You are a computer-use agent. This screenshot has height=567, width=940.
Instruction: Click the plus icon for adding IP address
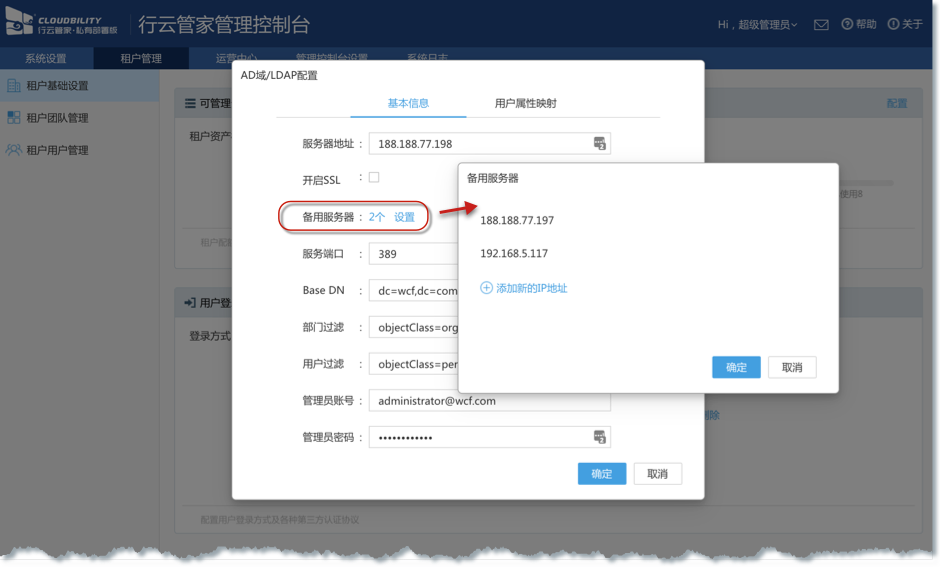[486, 288]
